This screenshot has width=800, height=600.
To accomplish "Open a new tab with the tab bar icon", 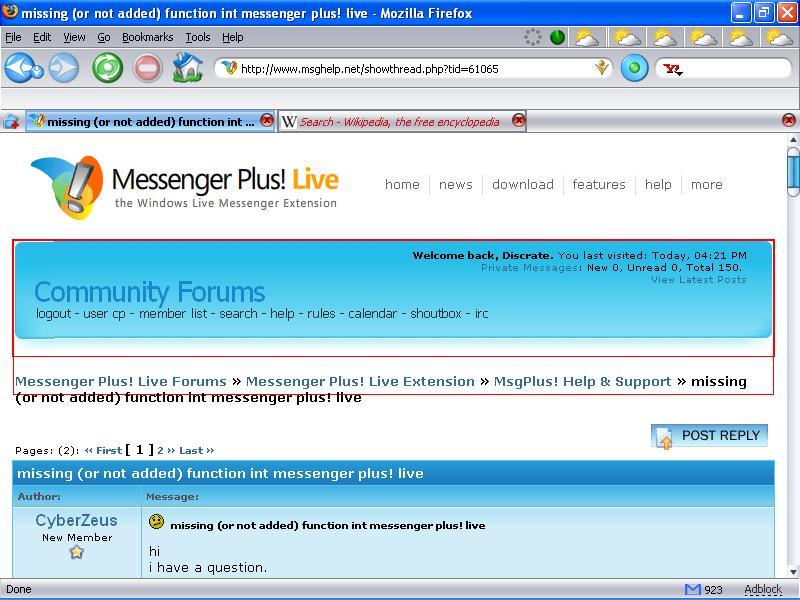I will point(11,121).
